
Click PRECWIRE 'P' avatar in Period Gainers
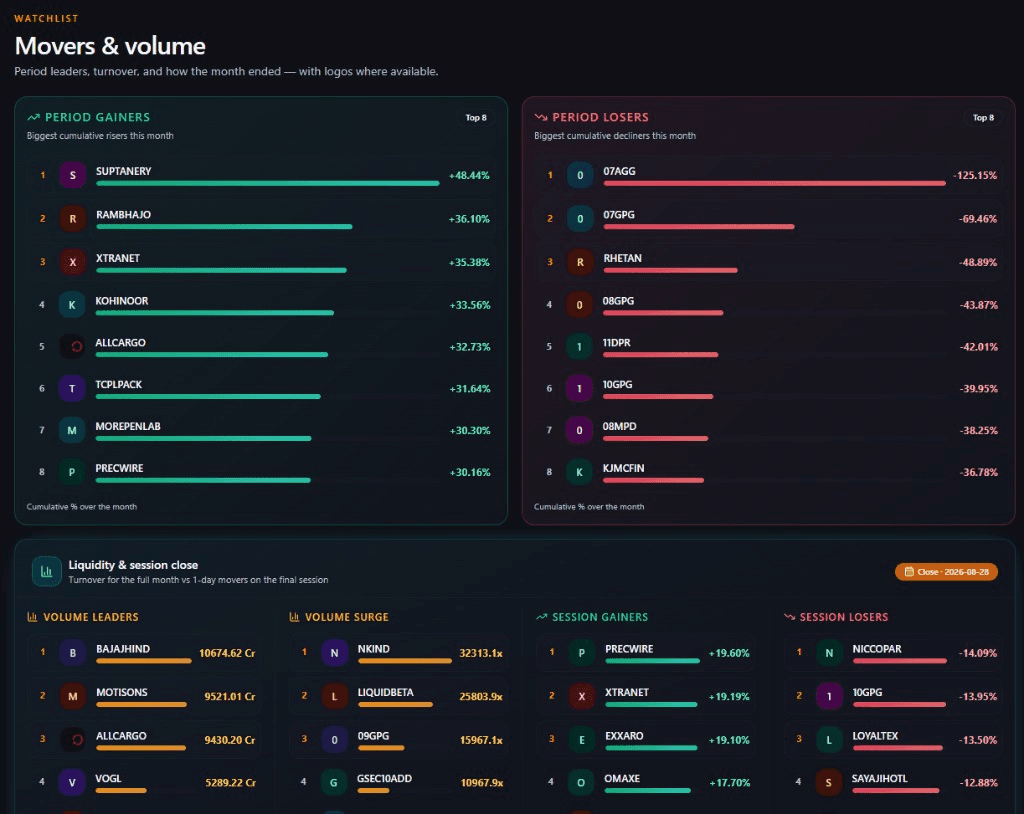72,472
